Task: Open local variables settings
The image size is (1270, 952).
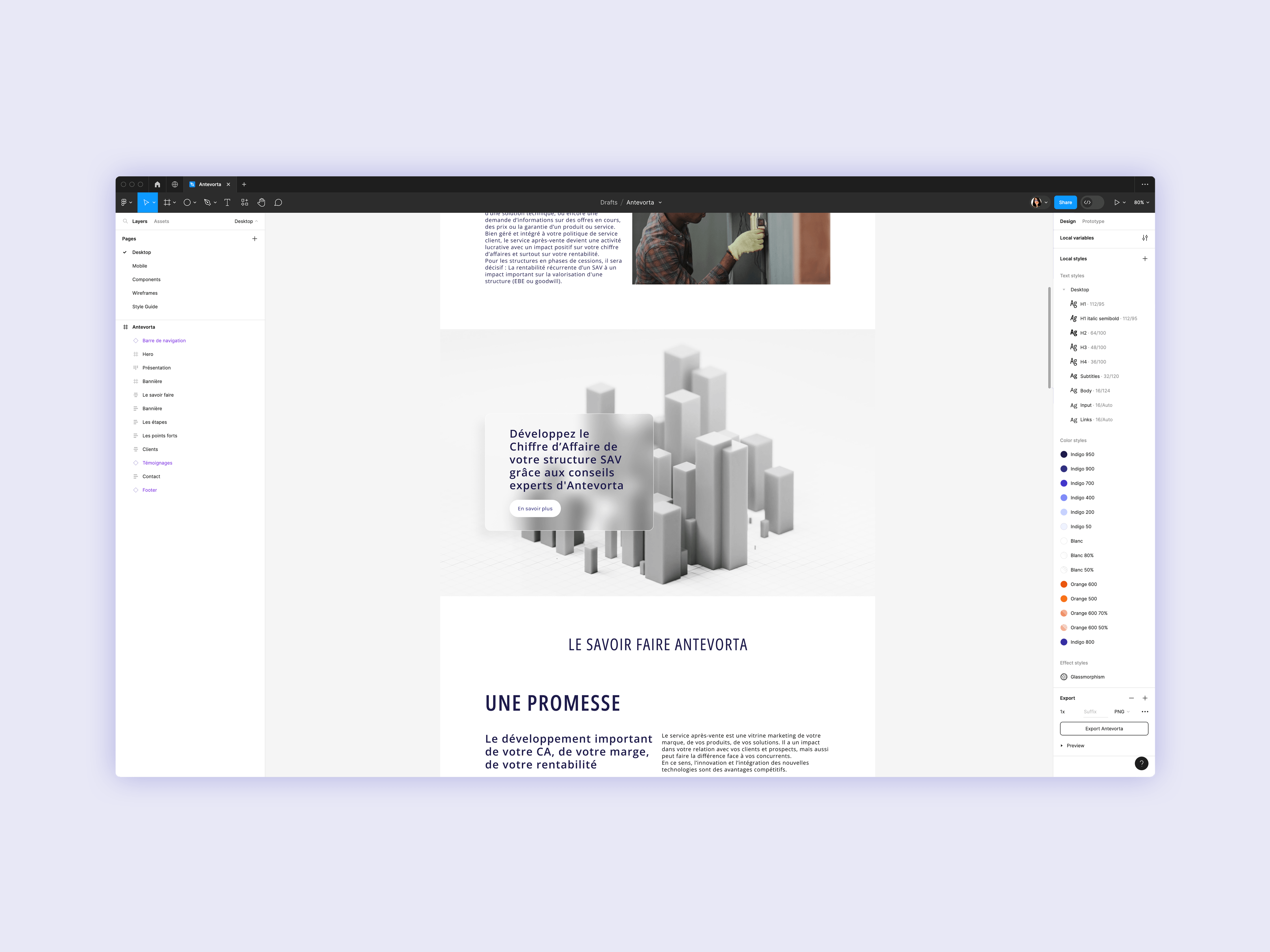Action: coord(1145,238)
